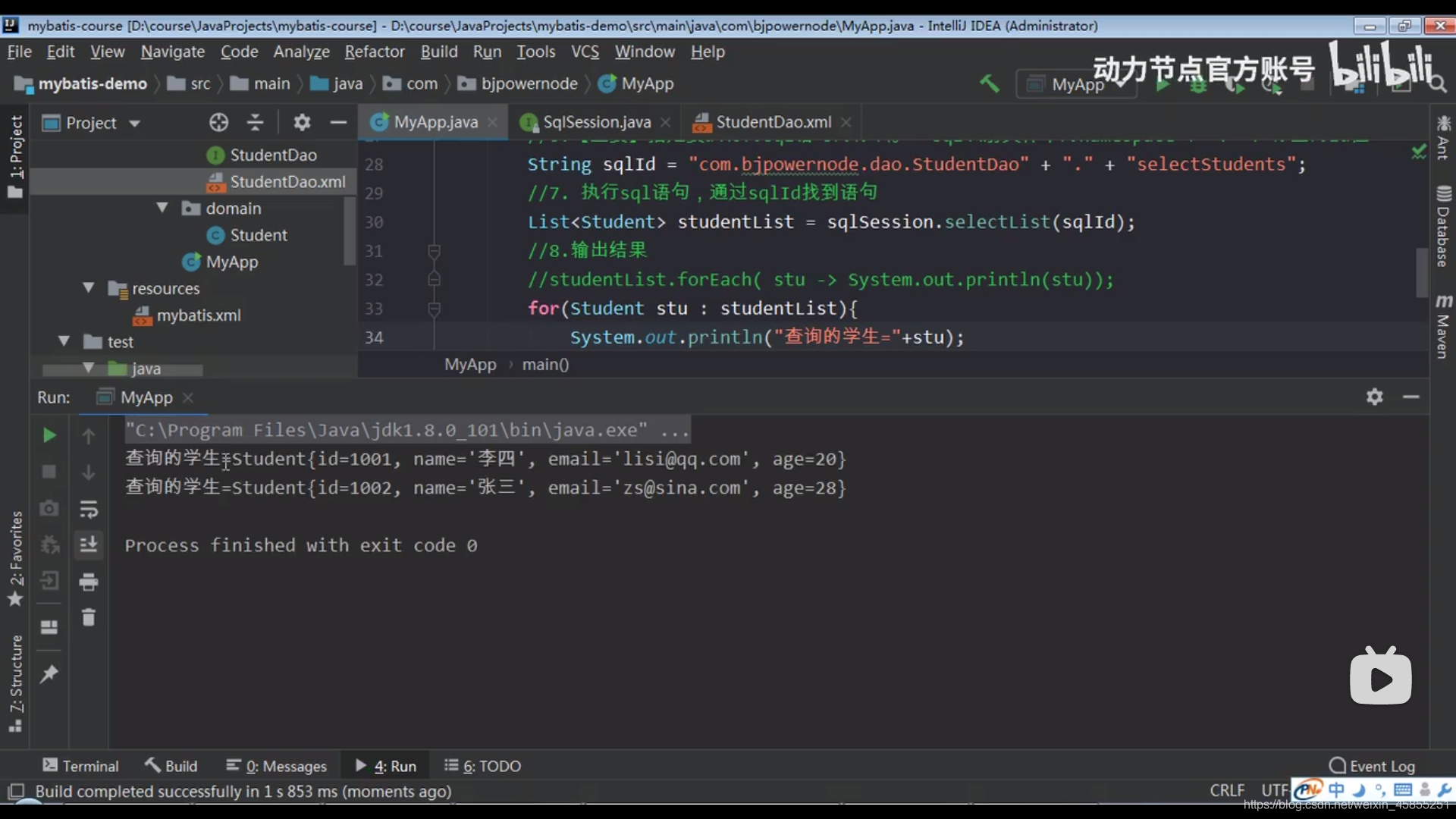1456x819 pixels.
Task: Open the Database side tool window
Action: point(1443,226)
